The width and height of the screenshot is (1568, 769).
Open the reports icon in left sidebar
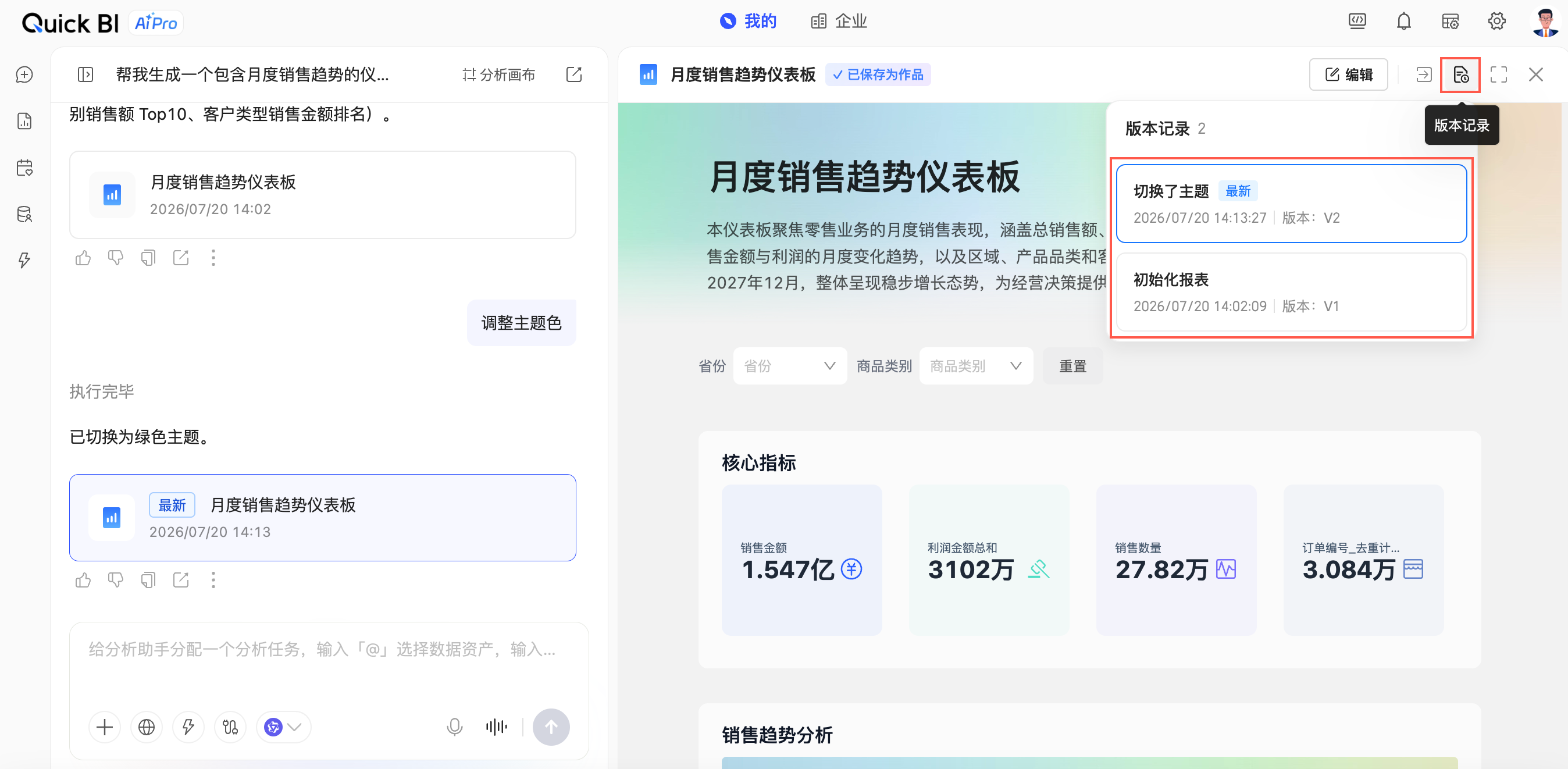[x=24, y=121]
